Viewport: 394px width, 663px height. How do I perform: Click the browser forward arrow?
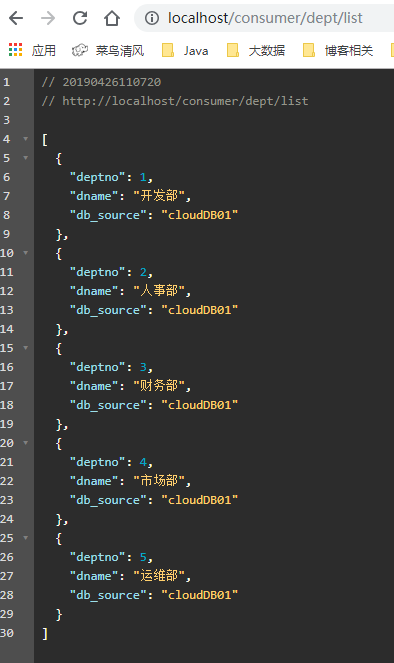[48, 18]
